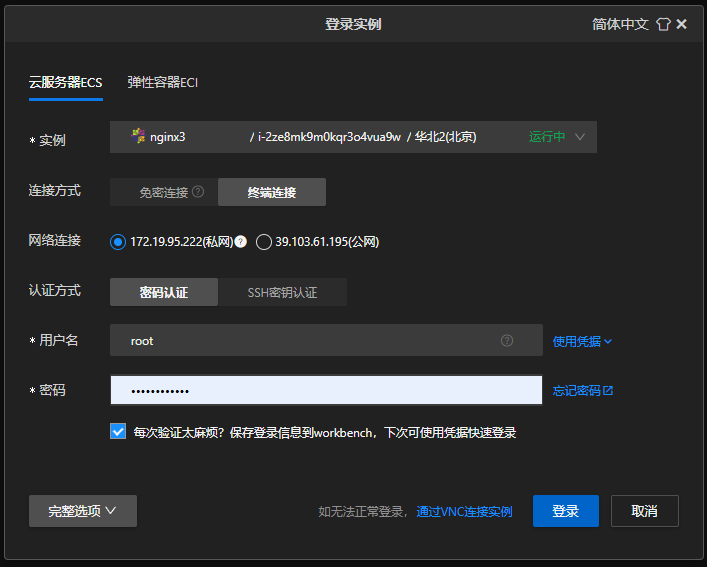This screenshot has height=567, width=707.
Task: Focus the 密码 input field
Action: pyautogui.click(x=326, y=390)
